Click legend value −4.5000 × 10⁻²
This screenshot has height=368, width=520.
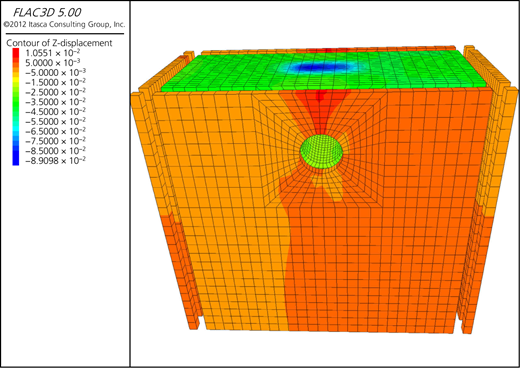55,111
